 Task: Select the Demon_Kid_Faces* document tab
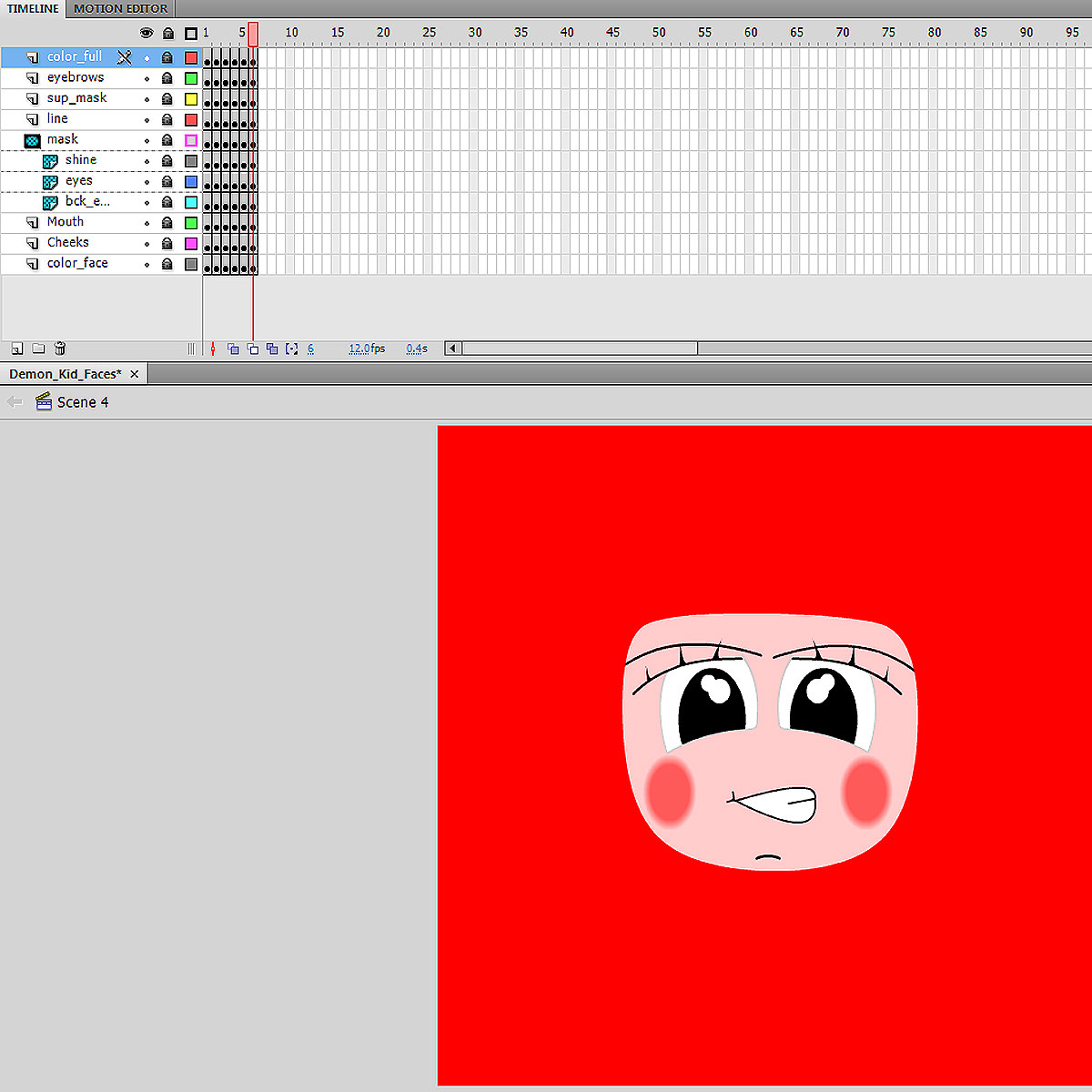click(65, 374)
